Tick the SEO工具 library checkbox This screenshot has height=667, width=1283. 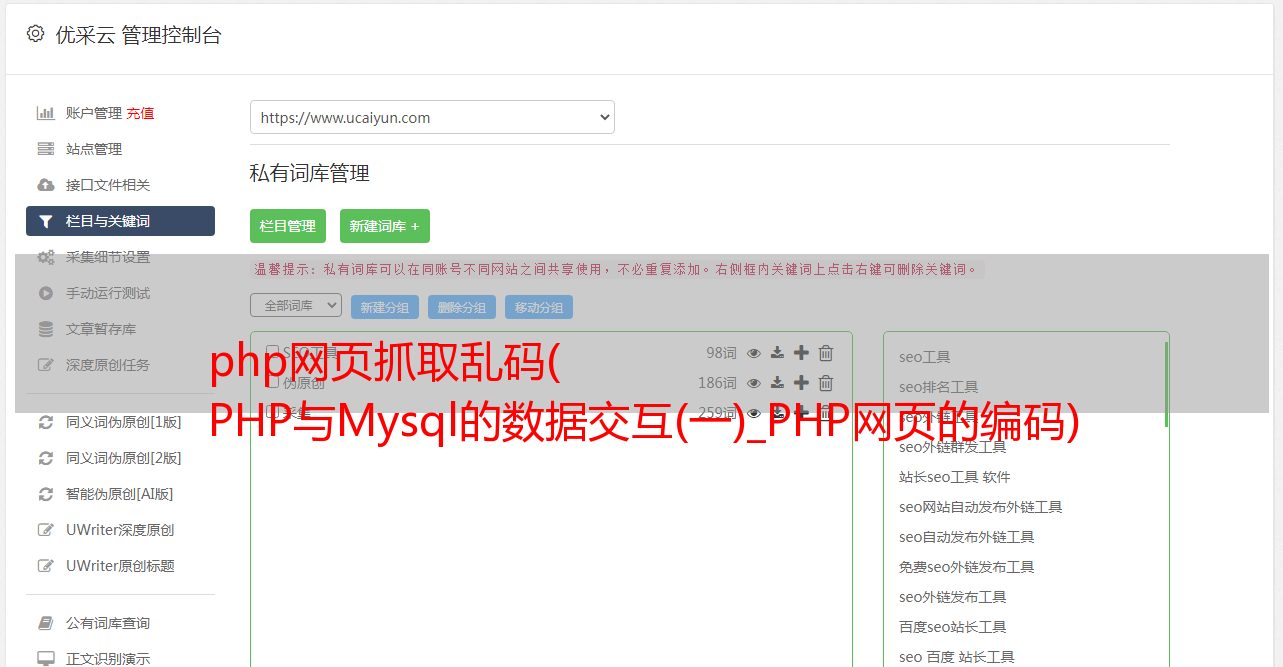[x=272, y=352]
